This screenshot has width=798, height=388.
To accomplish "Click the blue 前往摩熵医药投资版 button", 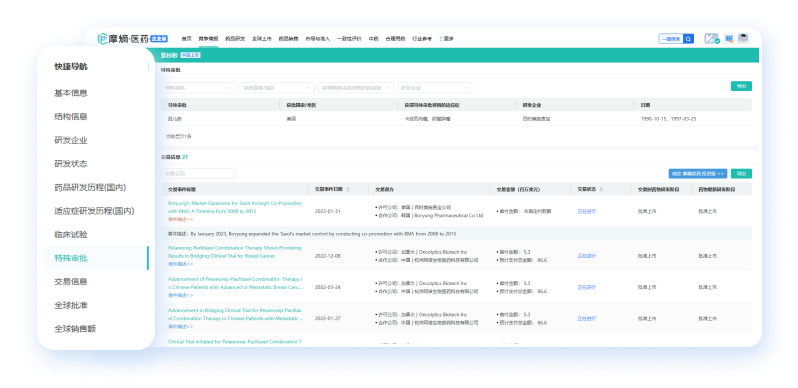I will (698, 174).
